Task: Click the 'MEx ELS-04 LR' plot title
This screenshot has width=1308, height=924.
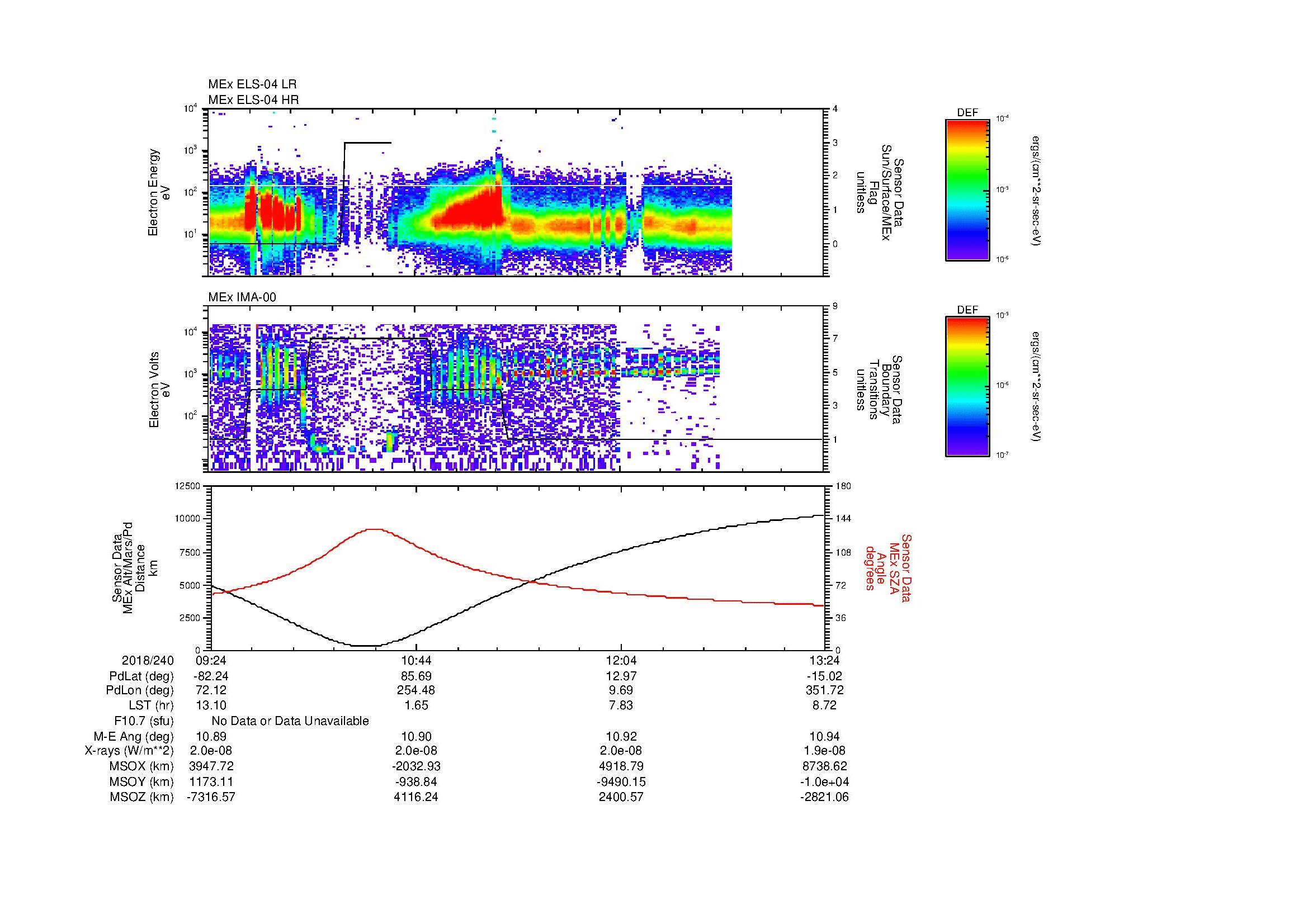Action: click(252, 85)
